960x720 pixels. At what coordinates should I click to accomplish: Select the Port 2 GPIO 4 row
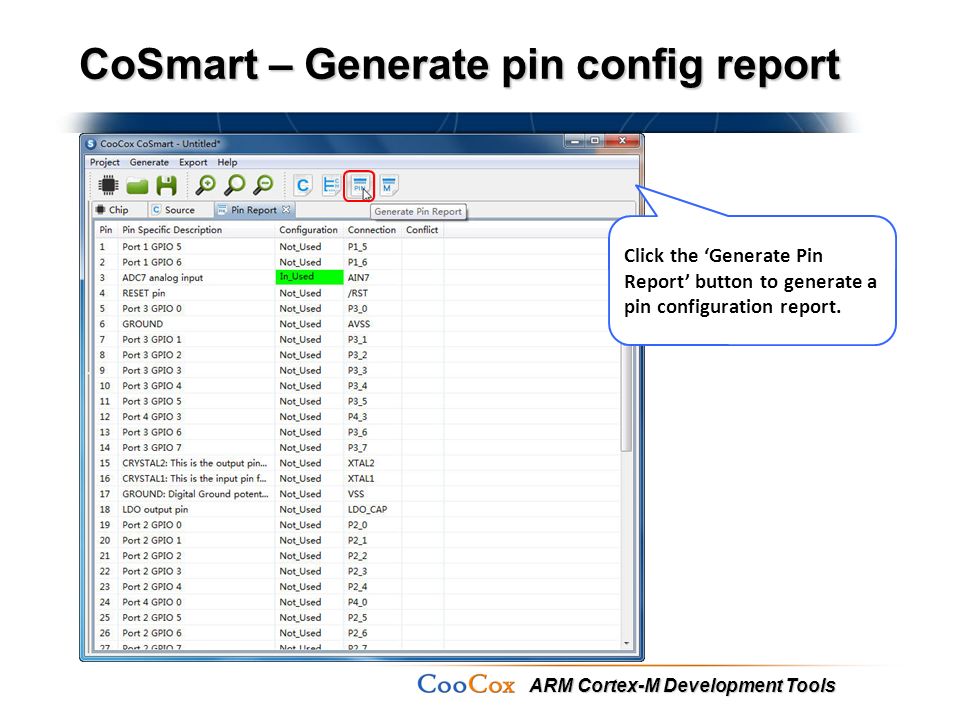[357, 587]
